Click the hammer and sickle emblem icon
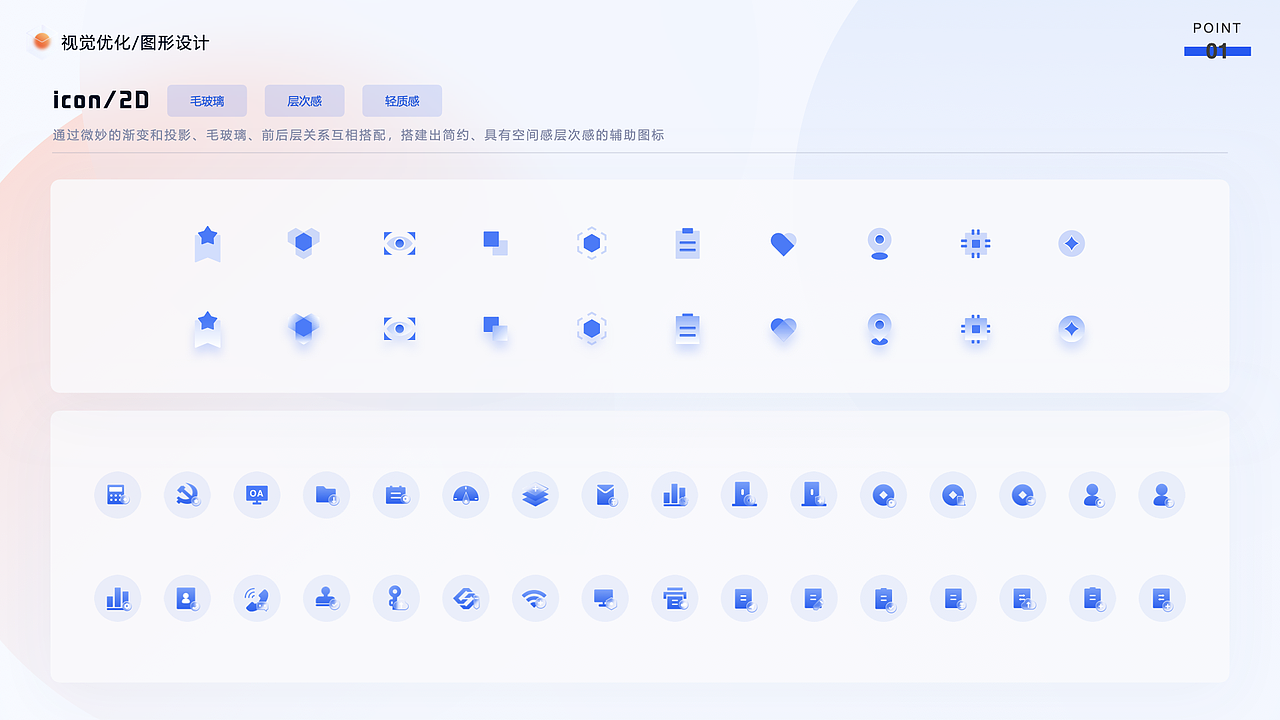1280x720 pixels. point(187,494)
